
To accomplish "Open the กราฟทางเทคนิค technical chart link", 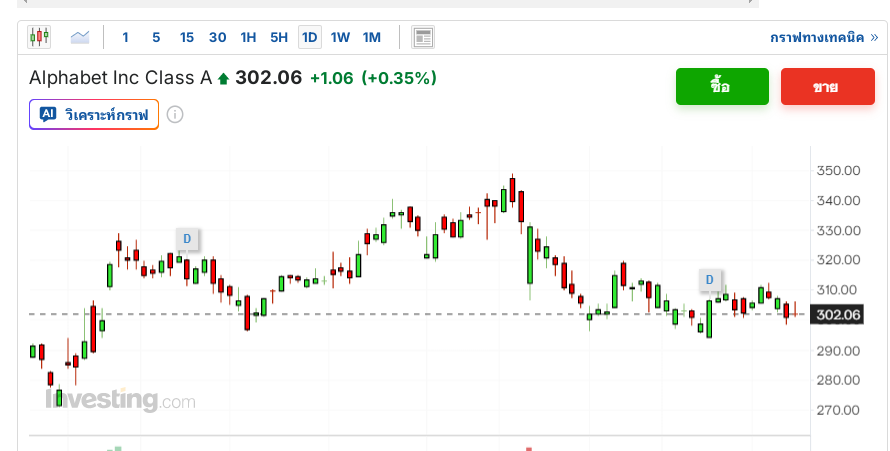I will (824, 37).
